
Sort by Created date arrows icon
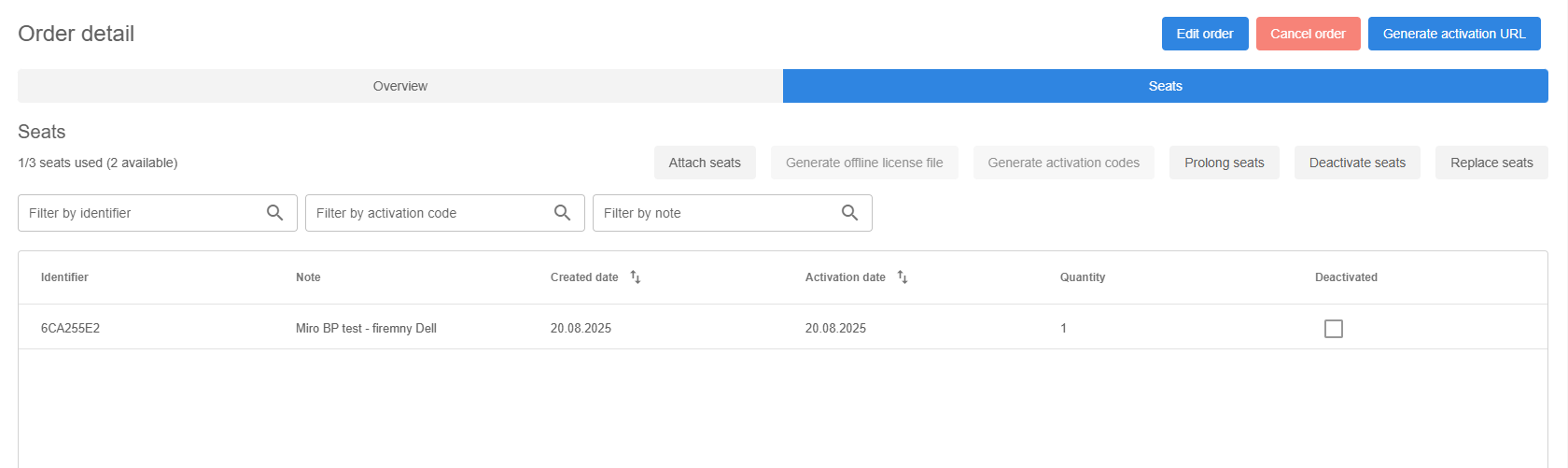pos(636,277)
